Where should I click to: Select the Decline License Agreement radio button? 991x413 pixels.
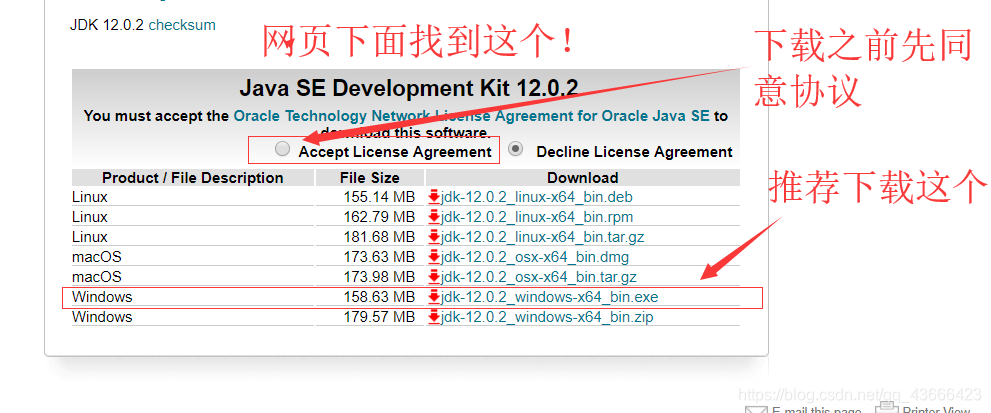[x=516, y=149]
